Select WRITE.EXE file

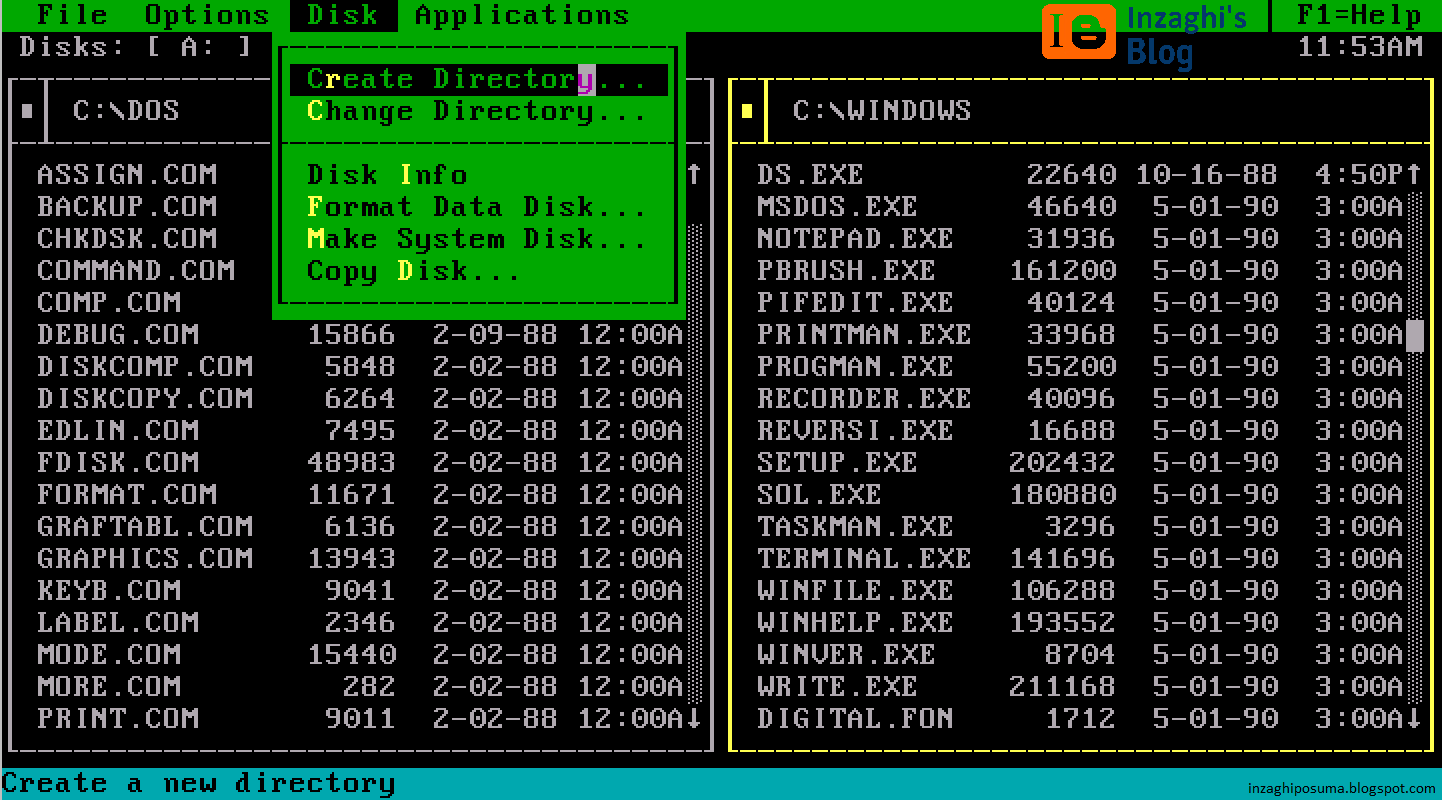pyautogui.click(x=1080, y=686)
